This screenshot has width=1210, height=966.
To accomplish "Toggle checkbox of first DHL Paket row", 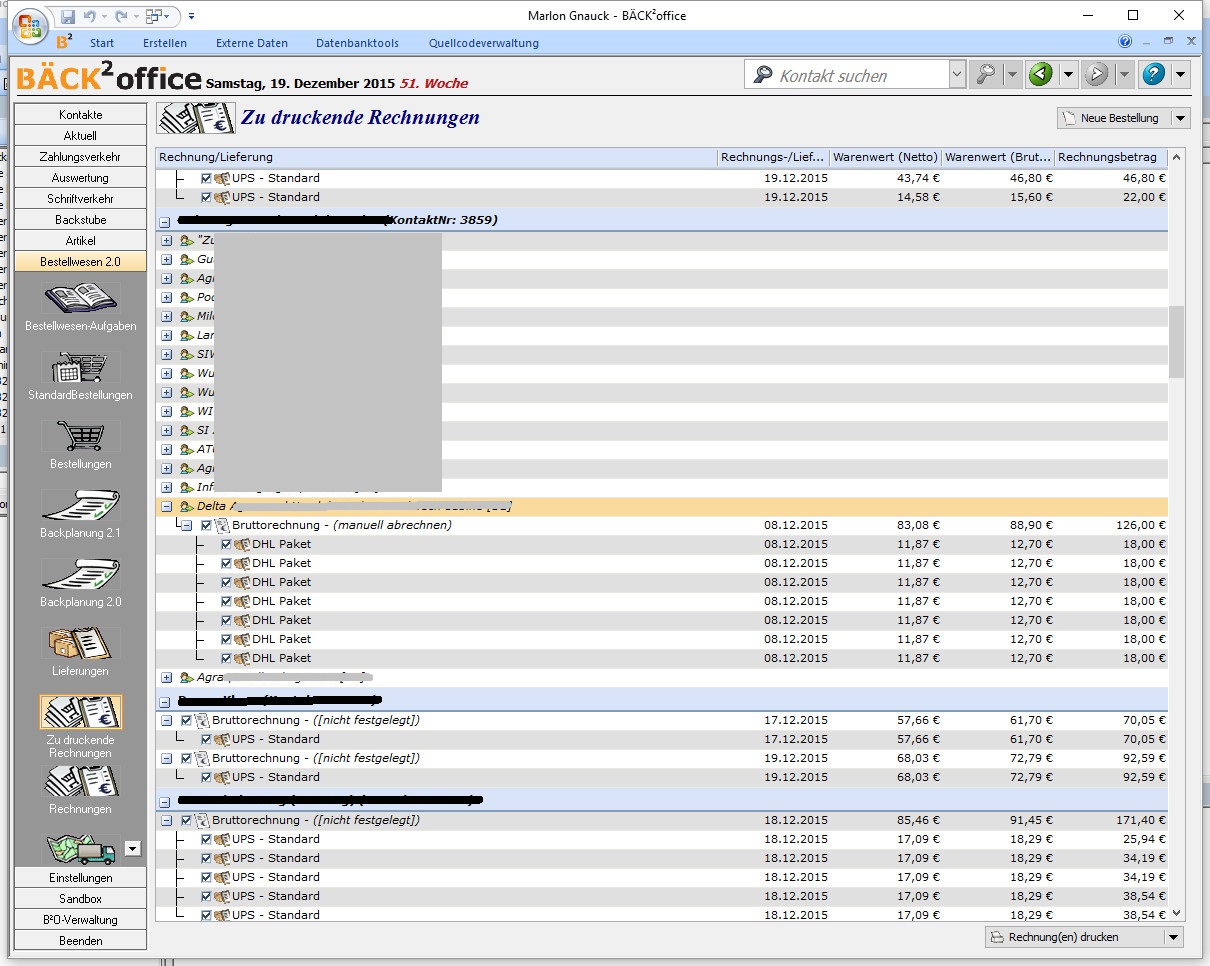I will pyautogui.click(x=227, y=544).
